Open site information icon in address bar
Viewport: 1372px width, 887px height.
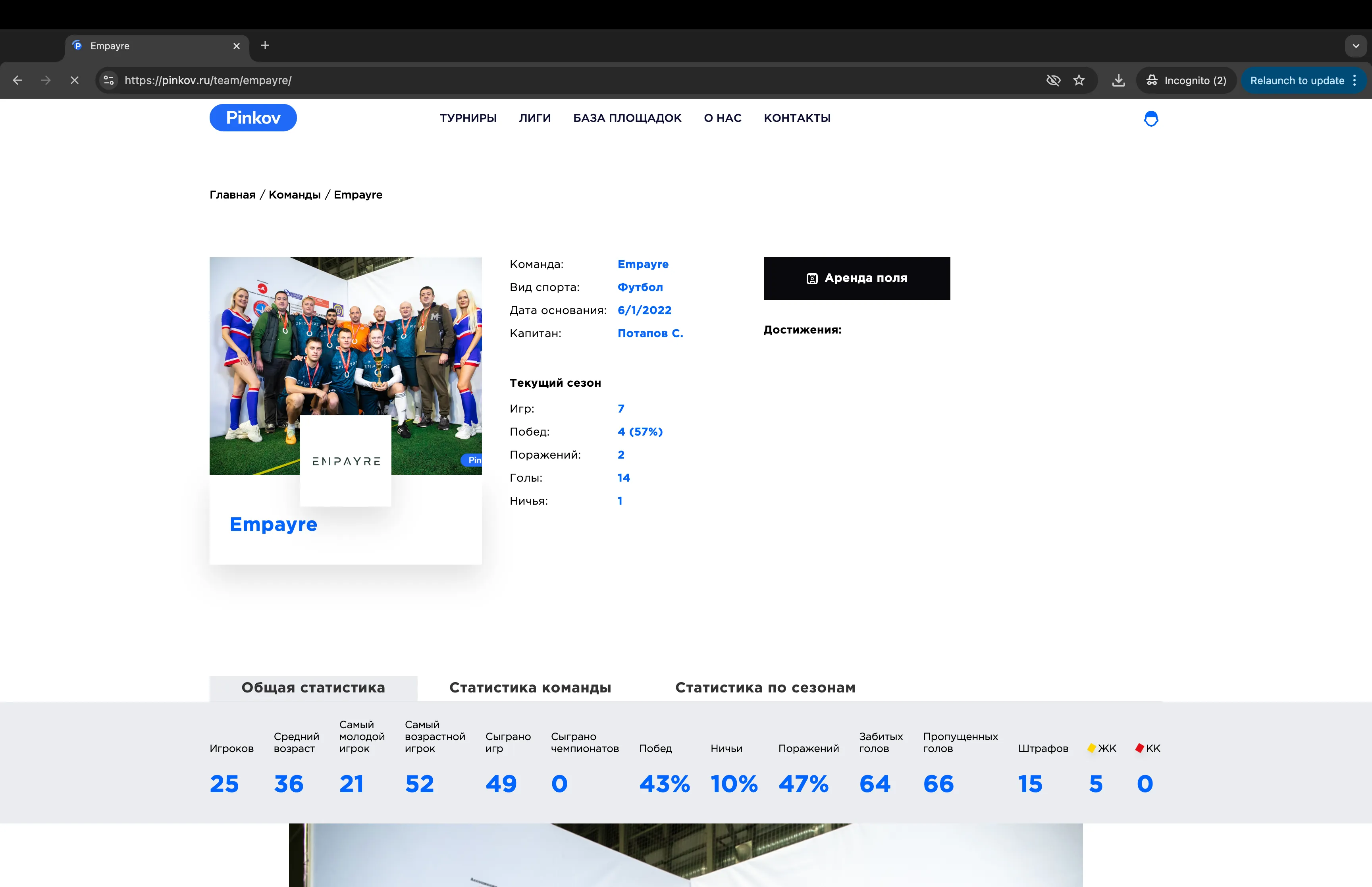pyautogui.click(x=109, y=81)
